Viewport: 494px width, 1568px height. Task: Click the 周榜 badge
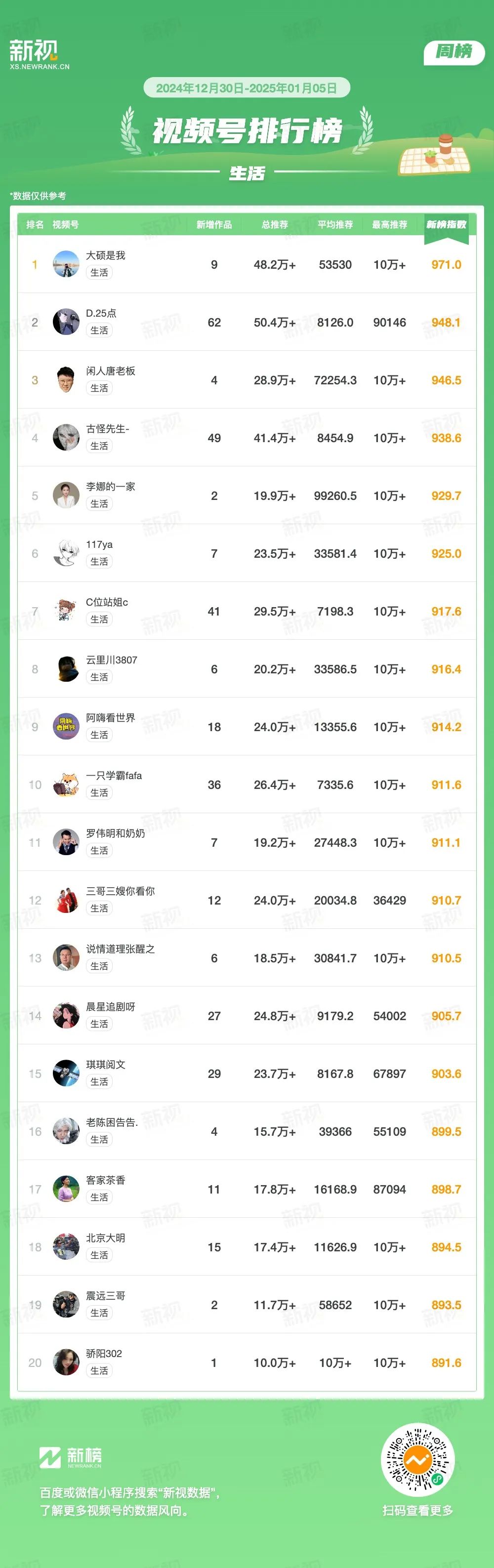[x=454, y=52]
